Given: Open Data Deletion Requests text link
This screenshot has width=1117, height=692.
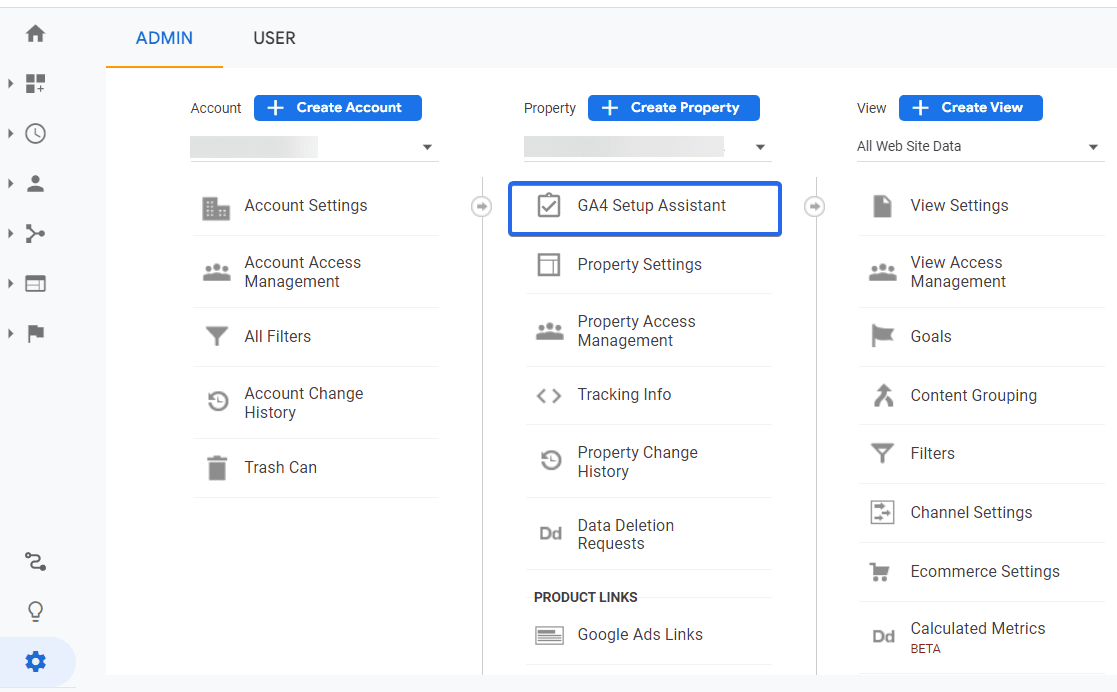Looking at the screenshot, I should click(x=625, y=535).
